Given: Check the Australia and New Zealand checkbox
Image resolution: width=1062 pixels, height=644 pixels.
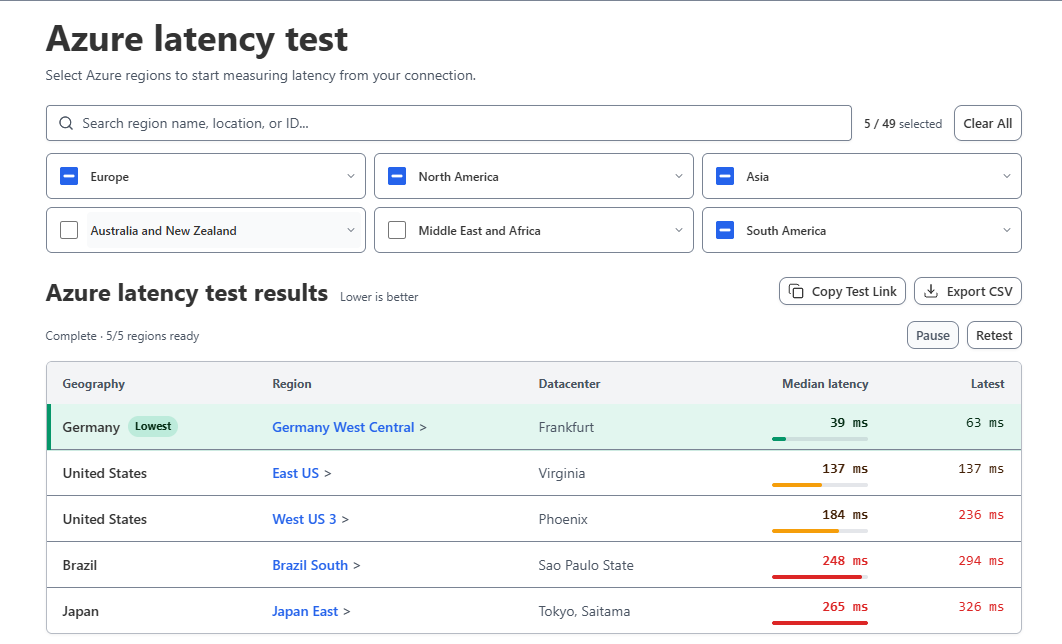Looking at the screenshot, I should tap(69, 230).
